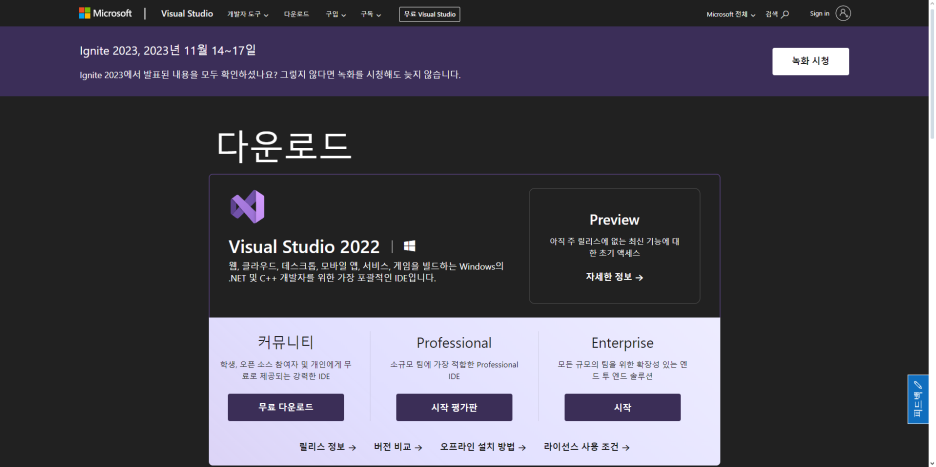The height and width of the screenshot is (467, 936).
Task: Click the 녹화 시청 button
Action: [x=810, y=61]
